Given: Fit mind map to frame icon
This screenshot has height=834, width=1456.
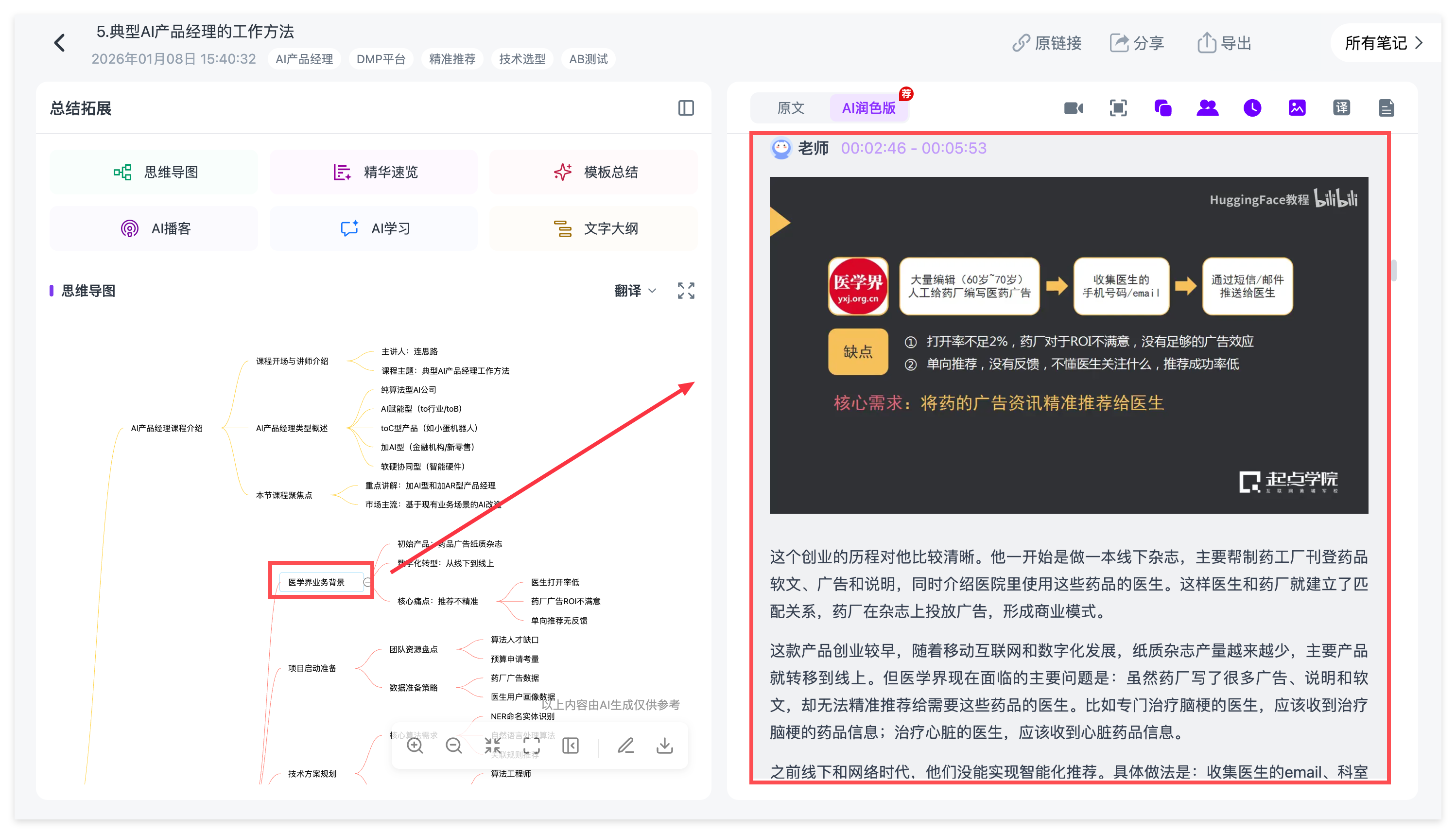Looking at the screenshot, I should coord(532,745).
